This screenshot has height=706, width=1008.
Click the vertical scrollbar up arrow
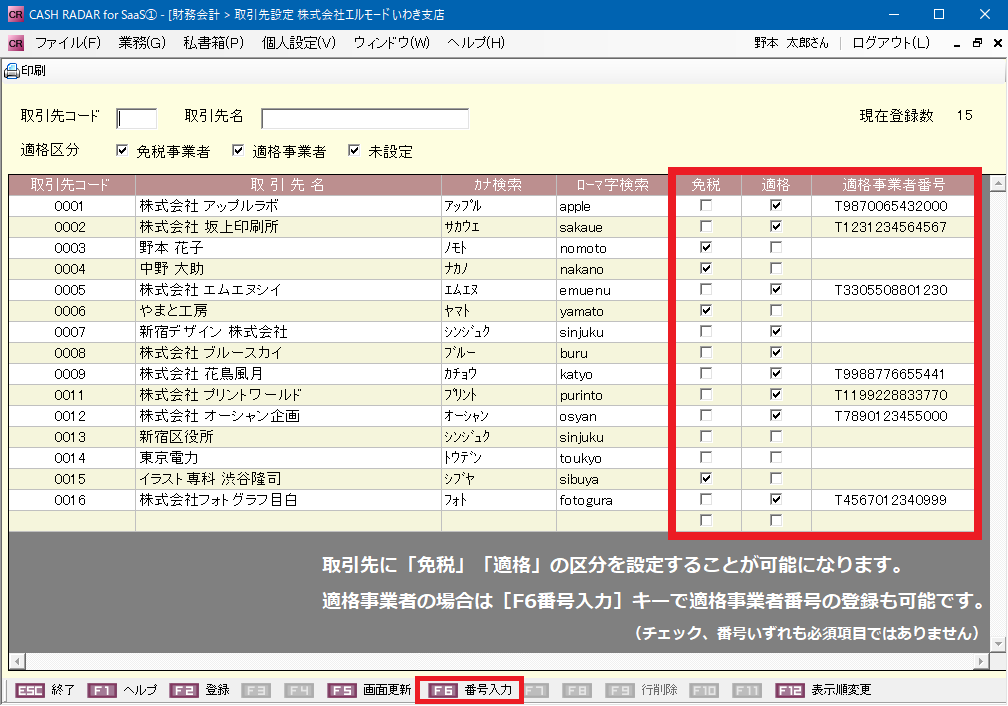coord(998,185)
